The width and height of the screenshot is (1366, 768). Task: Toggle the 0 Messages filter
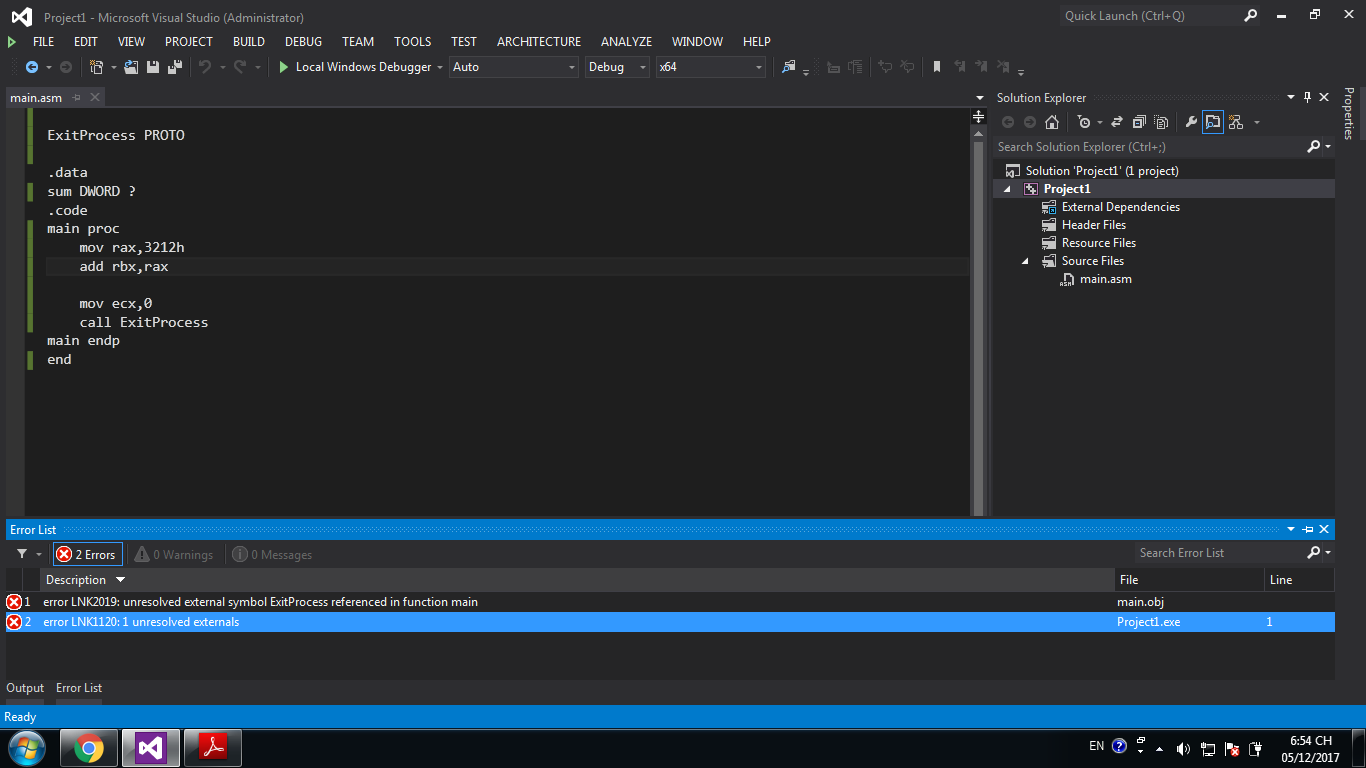[272, 555]
